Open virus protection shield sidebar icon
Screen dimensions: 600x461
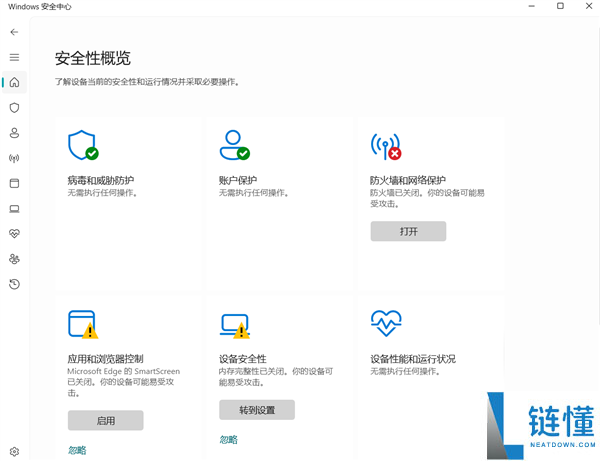point(14,108)
